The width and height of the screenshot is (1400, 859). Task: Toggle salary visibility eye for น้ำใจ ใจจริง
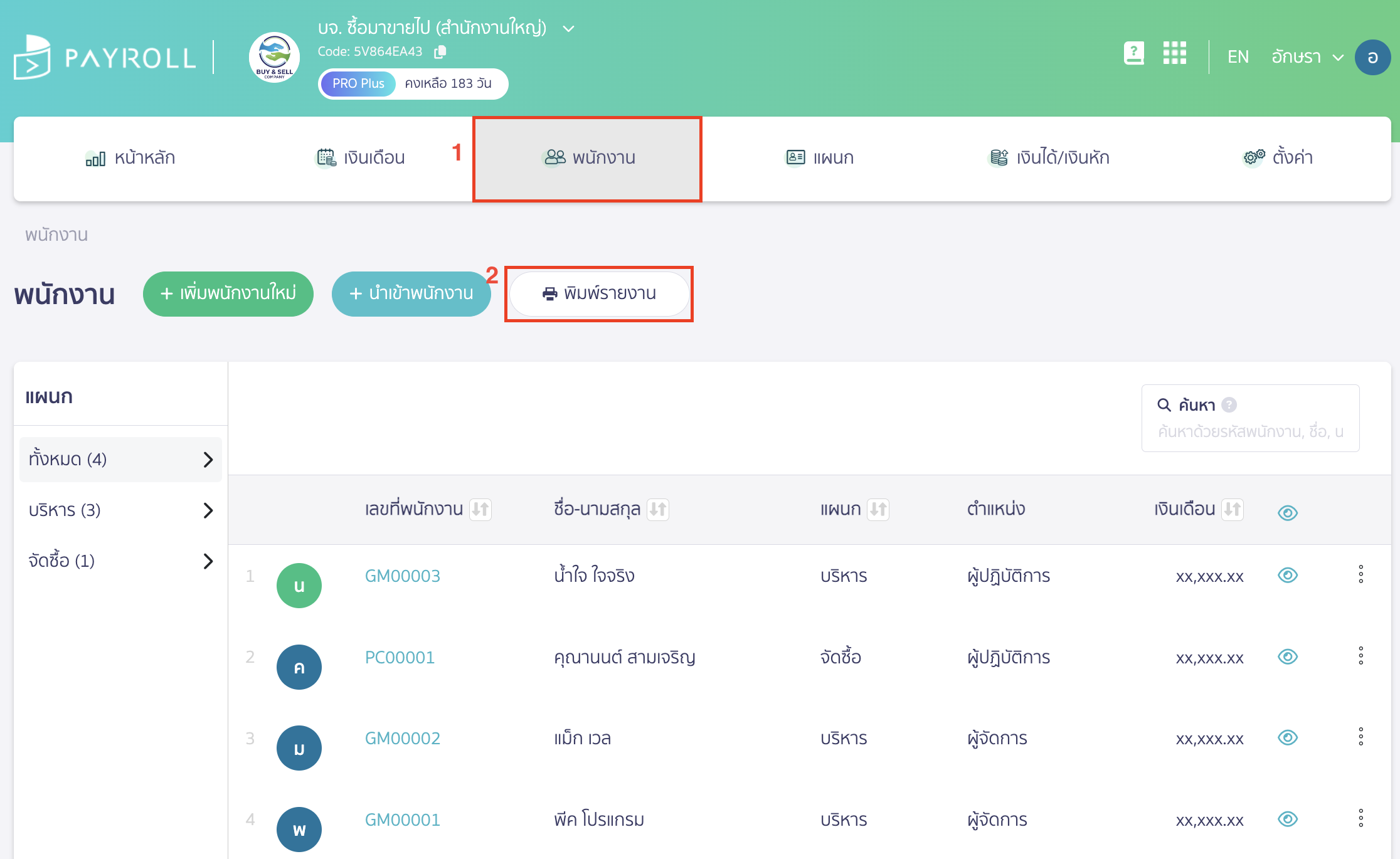[x=1287, y=575]
